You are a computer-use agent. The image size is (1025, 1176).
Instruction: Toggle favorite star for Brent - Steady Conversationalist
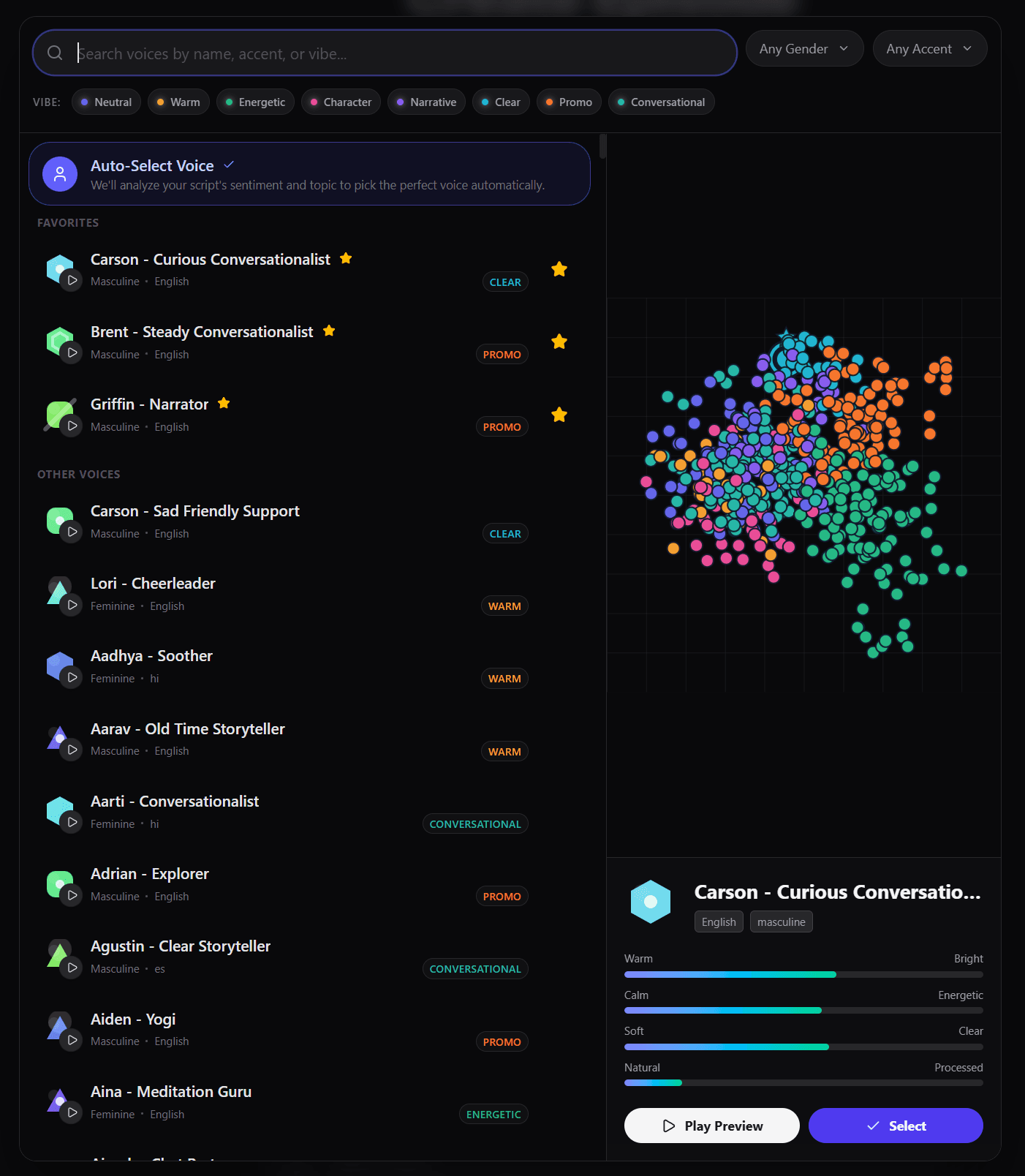(559, 342)
